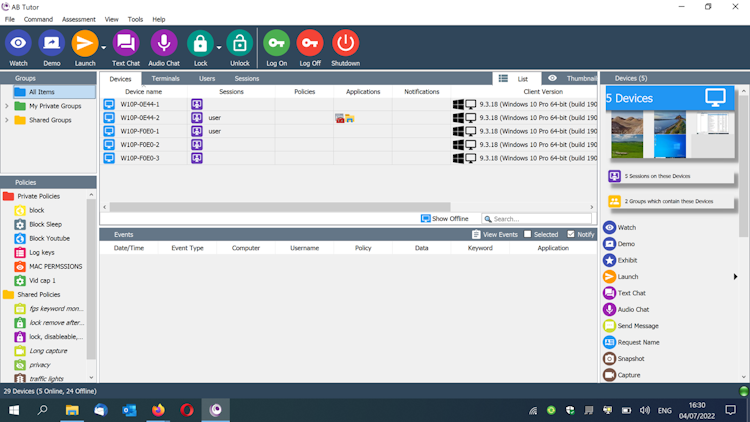Open the Launch toolbar dropdown arrow
The height and width of the screenshot is (422, 750).
pos(103,47)
